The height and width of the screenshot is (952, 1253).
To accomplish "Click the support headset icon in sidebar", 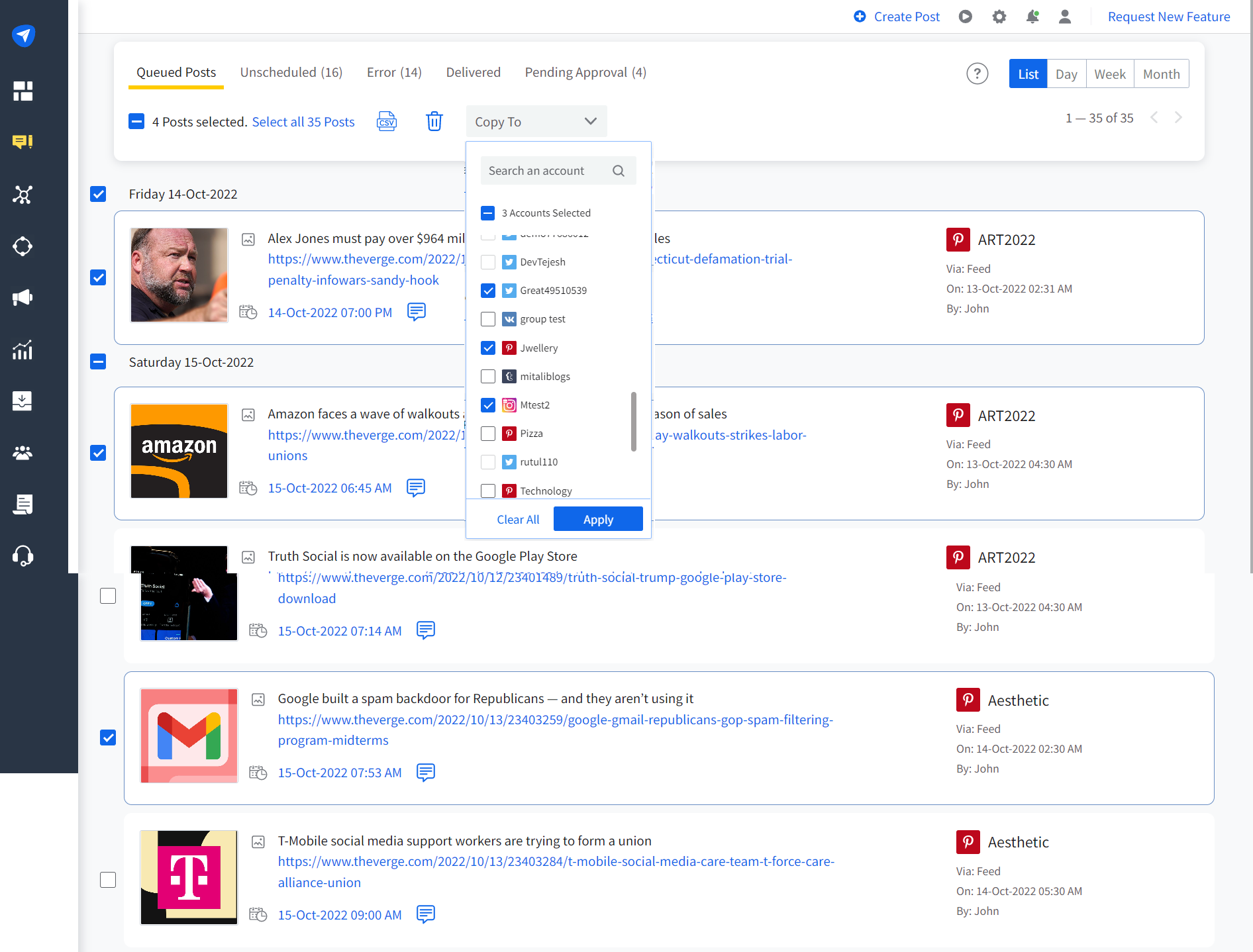I will pyautogui.click(x=23, y=555).
